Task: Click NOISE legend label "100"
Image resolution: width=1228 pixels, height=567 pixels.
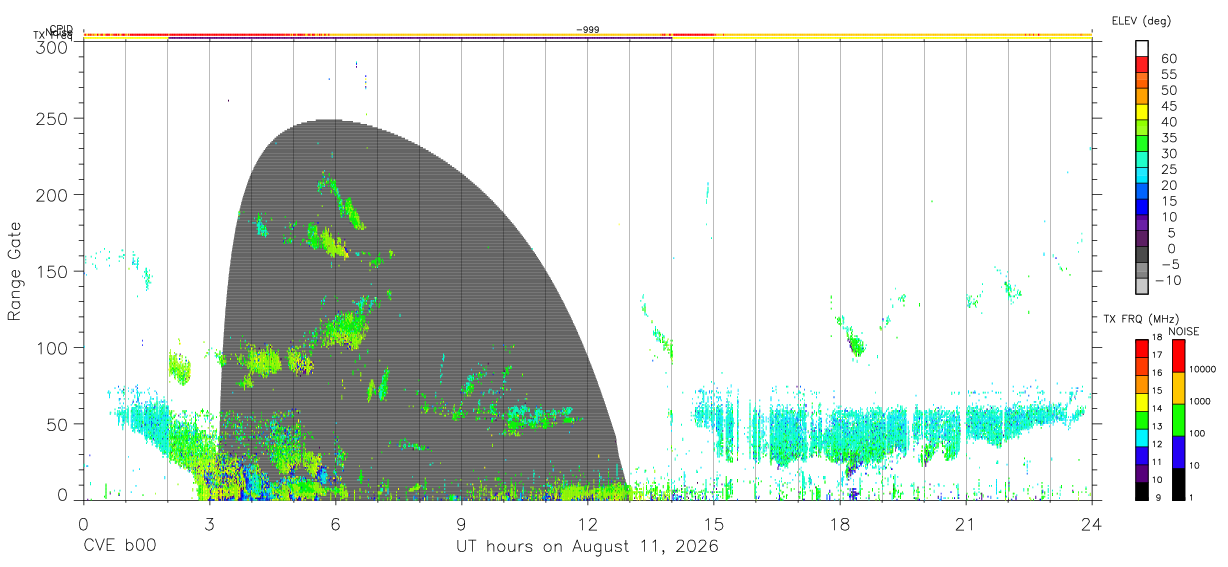Action: [1197, 433]
